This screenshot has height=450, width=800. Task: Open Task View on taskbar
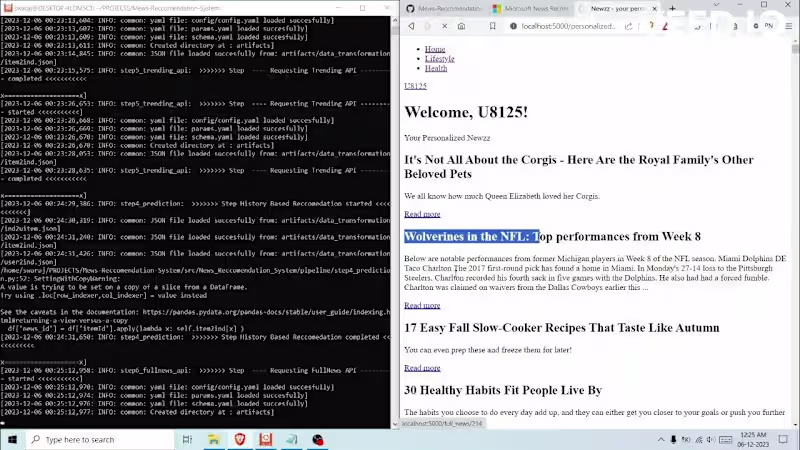187,439
